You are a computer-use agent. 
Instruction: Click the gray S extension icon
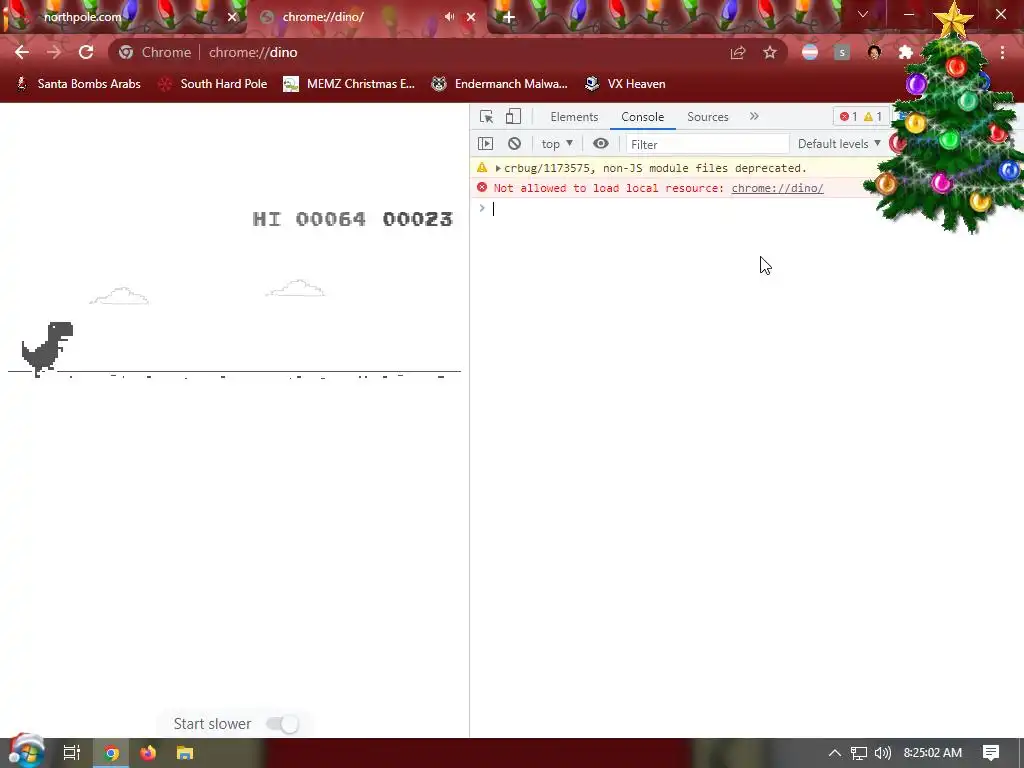842,52
